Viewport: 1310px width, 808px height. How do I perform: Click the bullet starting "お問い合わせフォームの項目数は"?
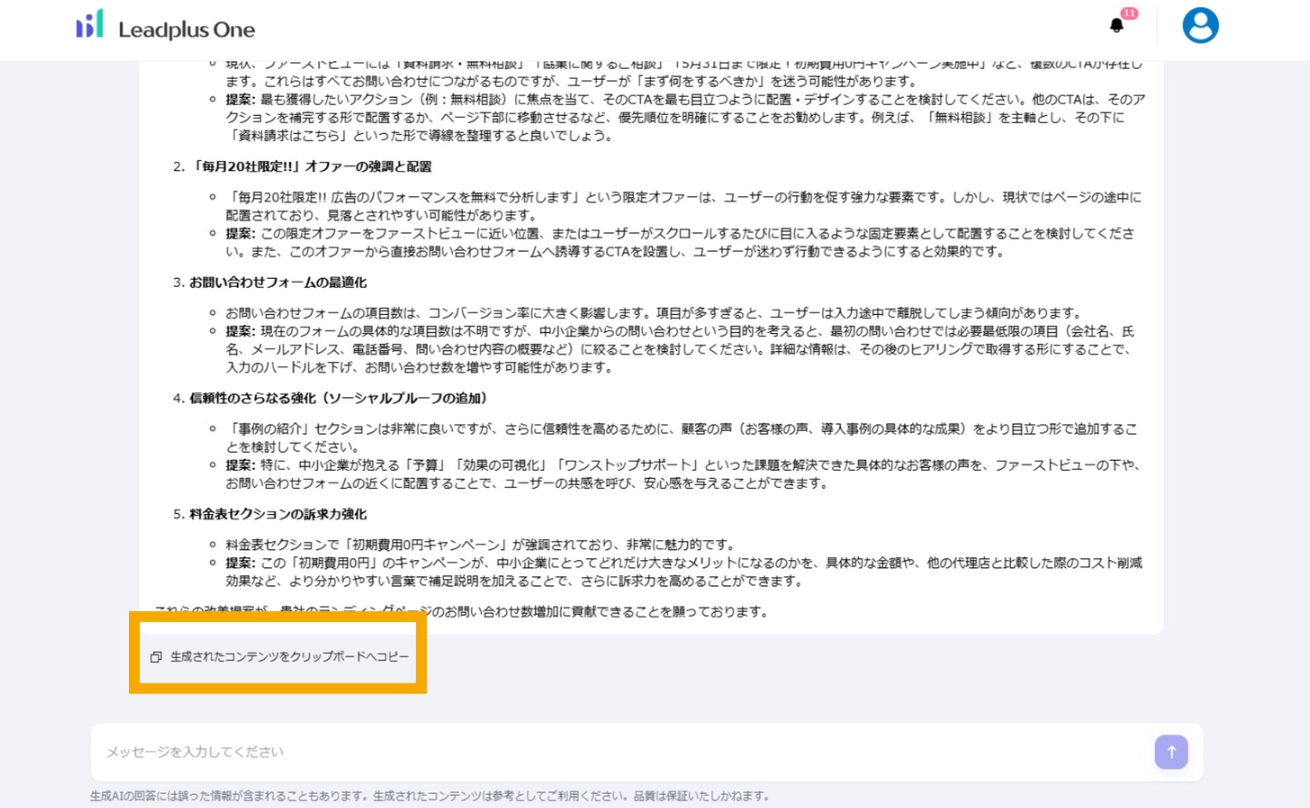[652, 313]
